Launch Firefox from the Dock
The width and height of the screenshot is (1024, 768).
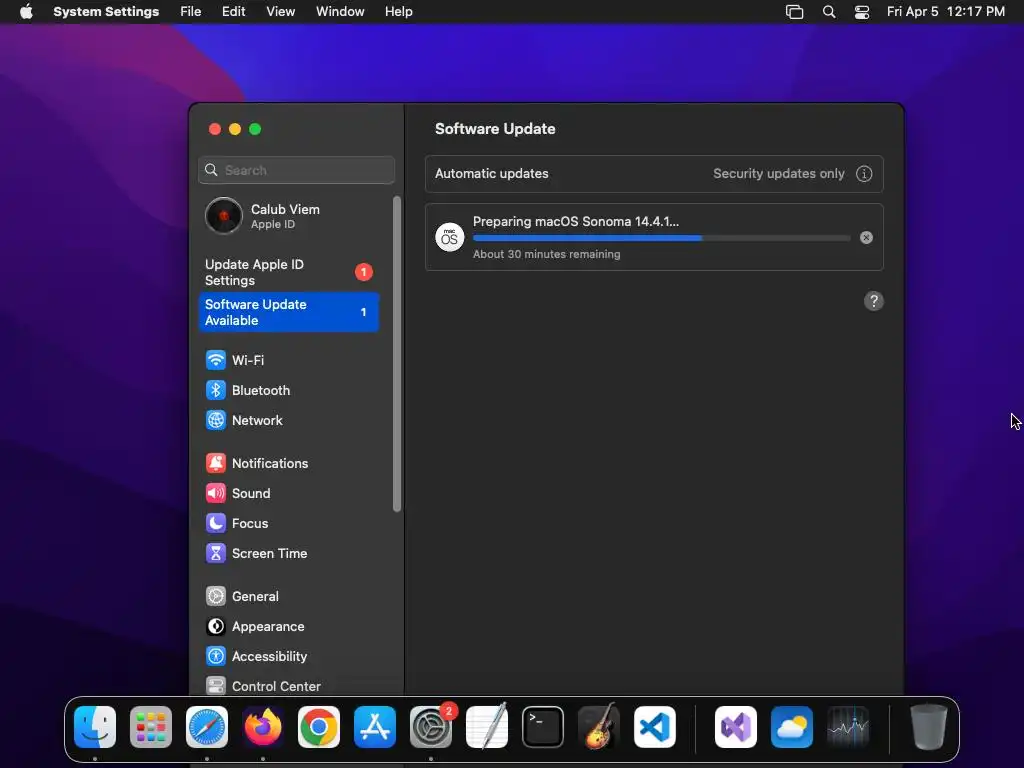coord(263,727)
